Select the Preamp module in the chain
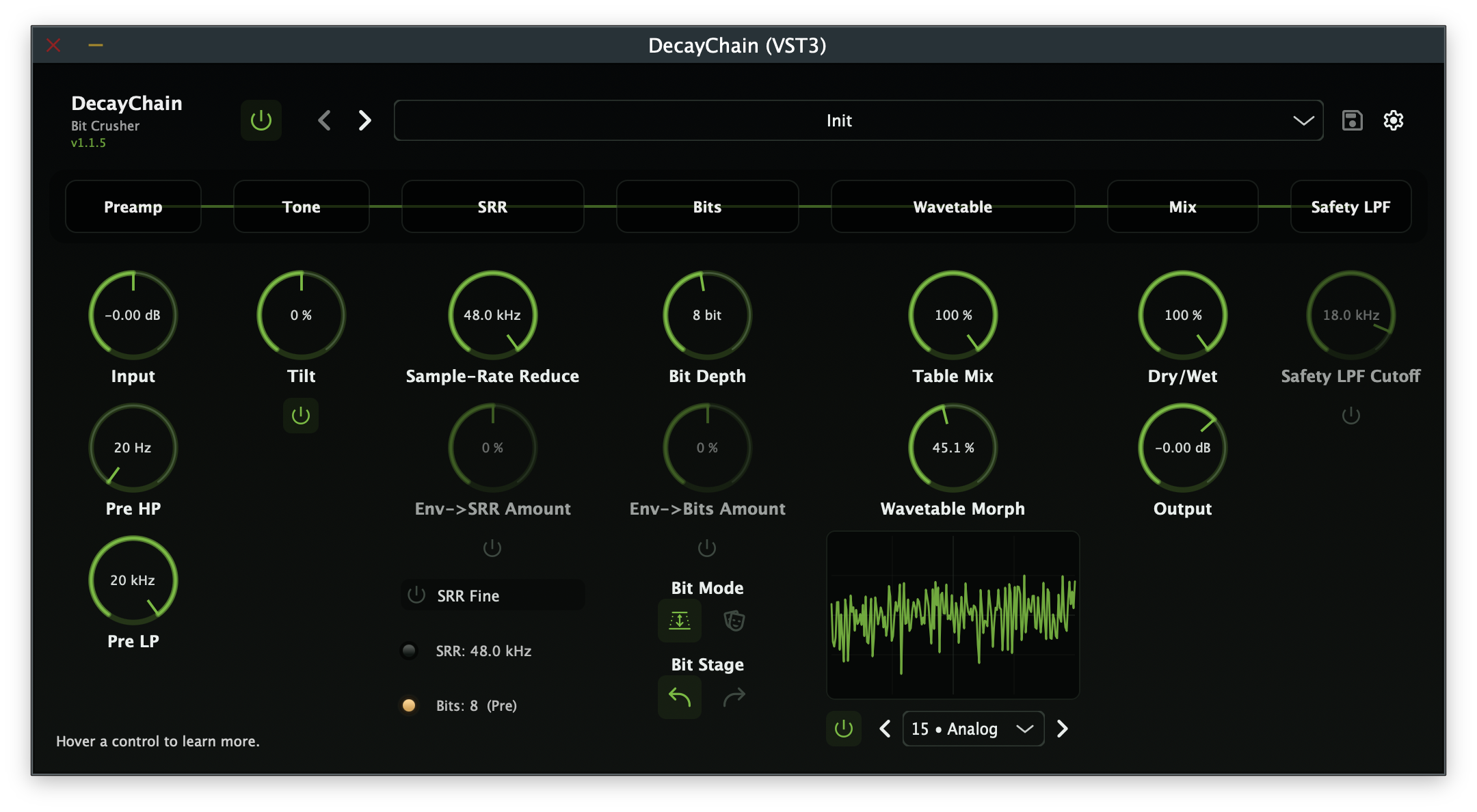 point(133,206)
